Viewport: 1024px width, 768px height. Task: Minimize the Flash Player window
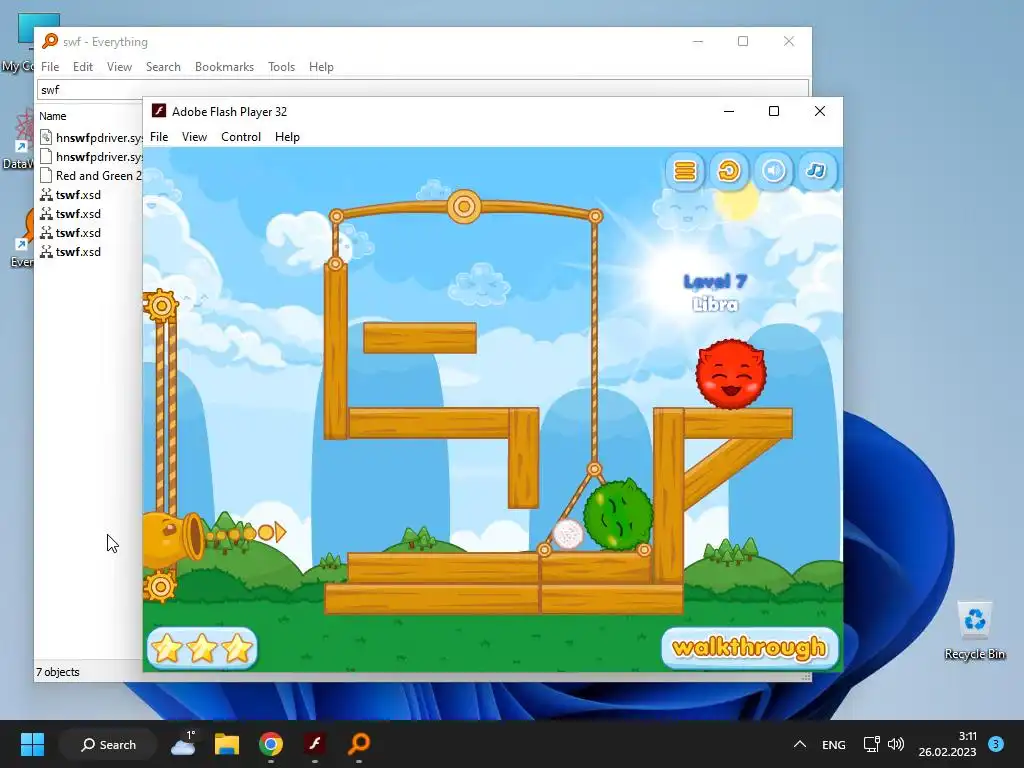729,111
